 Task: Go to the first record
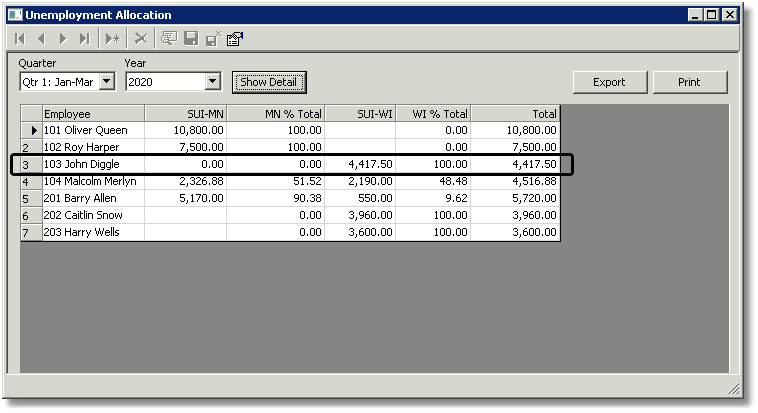click(x=20, y=39)
